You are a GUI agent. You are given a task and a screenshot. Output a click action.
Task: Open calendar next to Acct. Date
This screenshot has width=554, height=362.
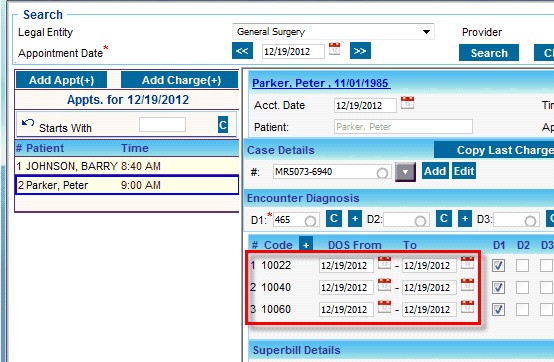(x=407, y=103)
